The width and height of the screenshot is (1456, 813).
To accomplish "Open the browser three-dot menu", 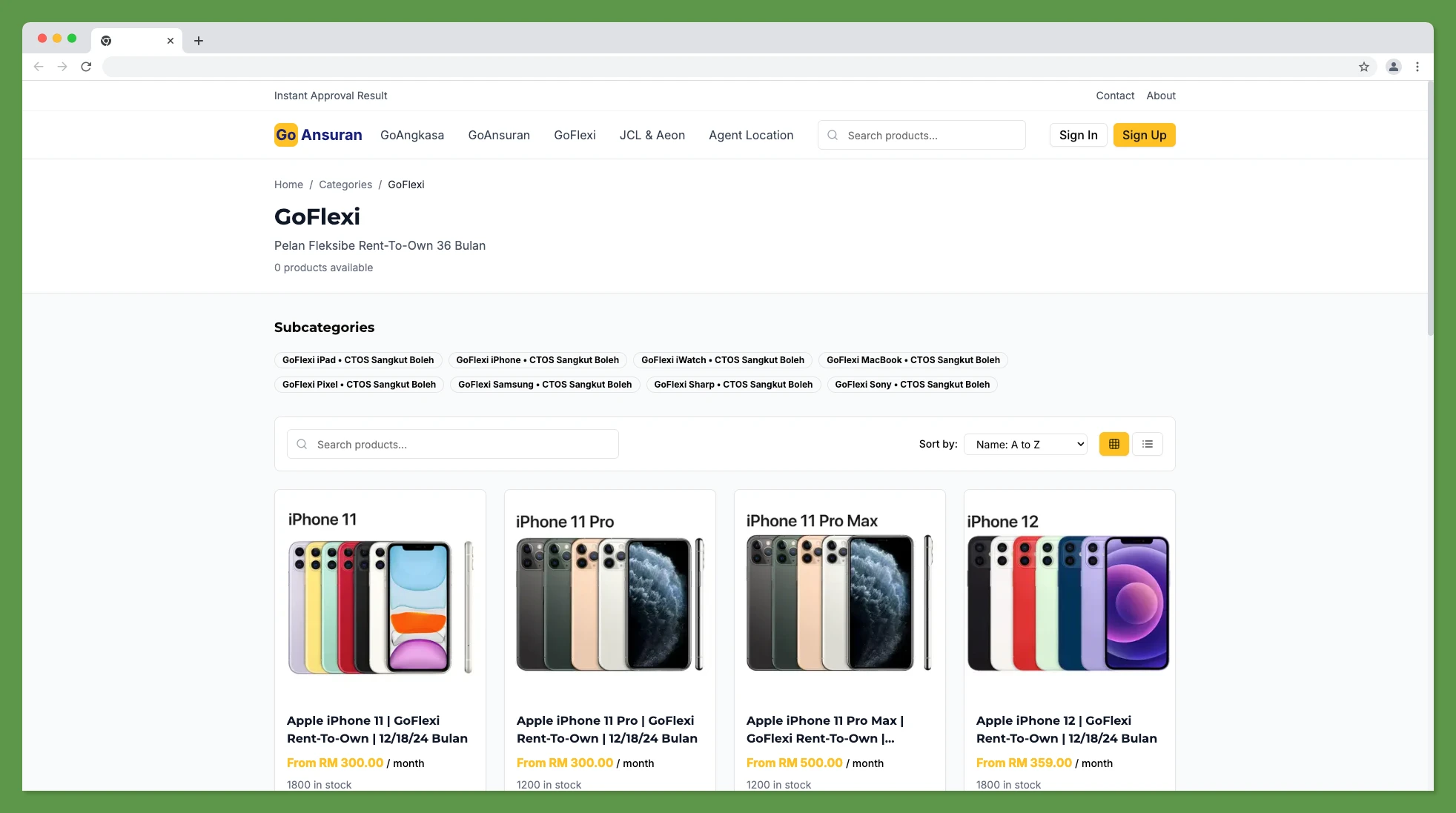I will coord(1417,67).
